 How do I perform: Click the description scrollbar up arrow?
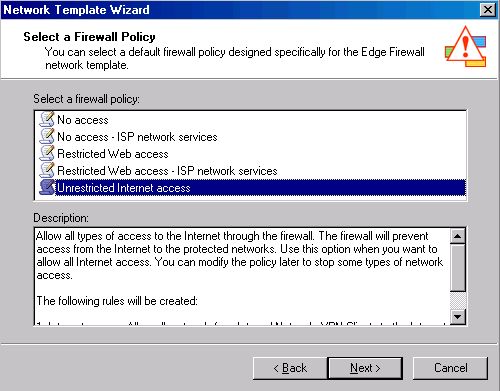(x=458, y=236)
